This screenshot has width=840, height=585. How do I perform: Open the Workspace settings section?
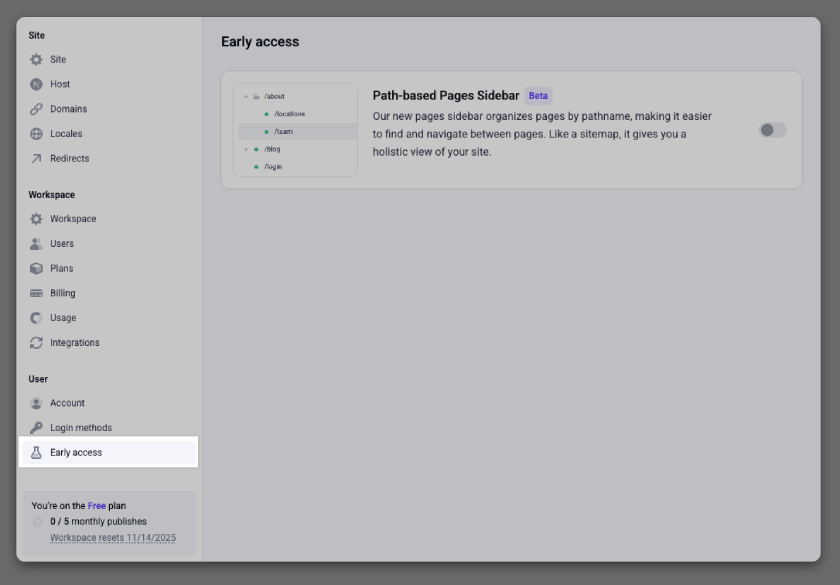coord(75,218)
